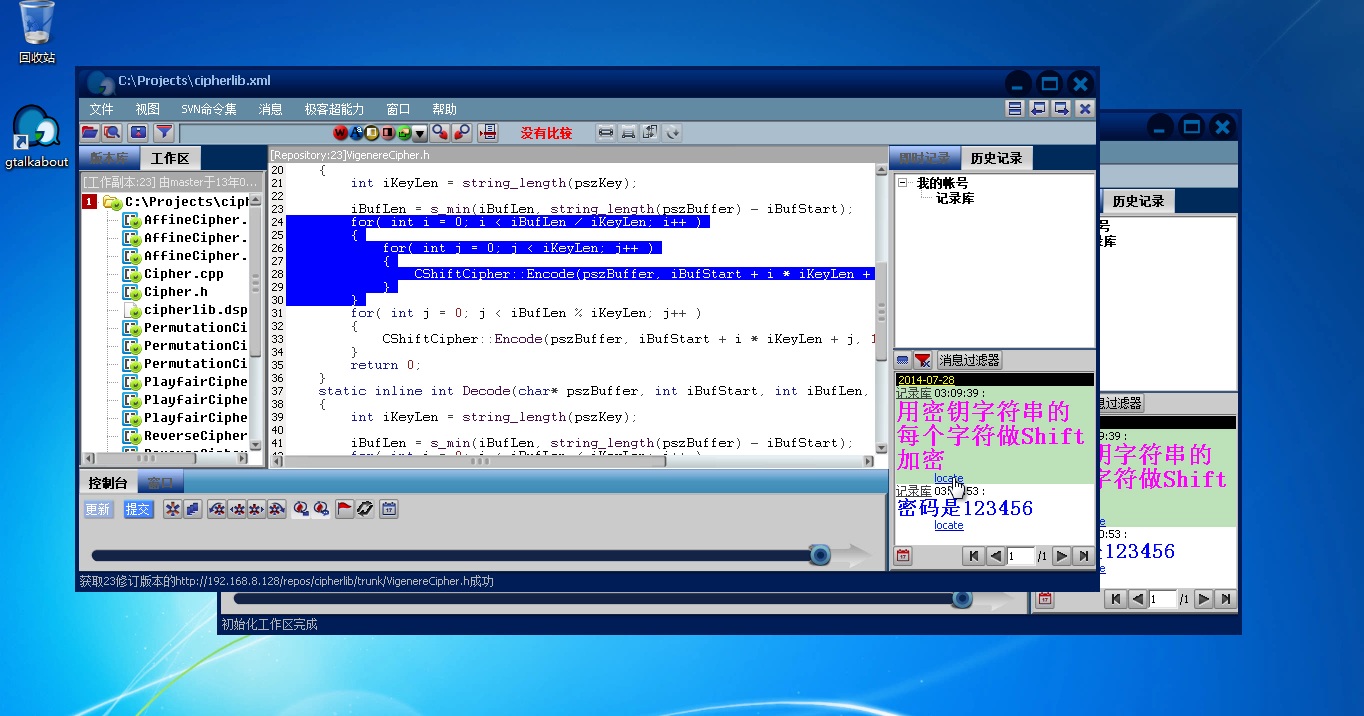The height and width of the screenshot is (716, 1364).
Task: Click the 消息过滤器 button
Action: tap(969, 360)
